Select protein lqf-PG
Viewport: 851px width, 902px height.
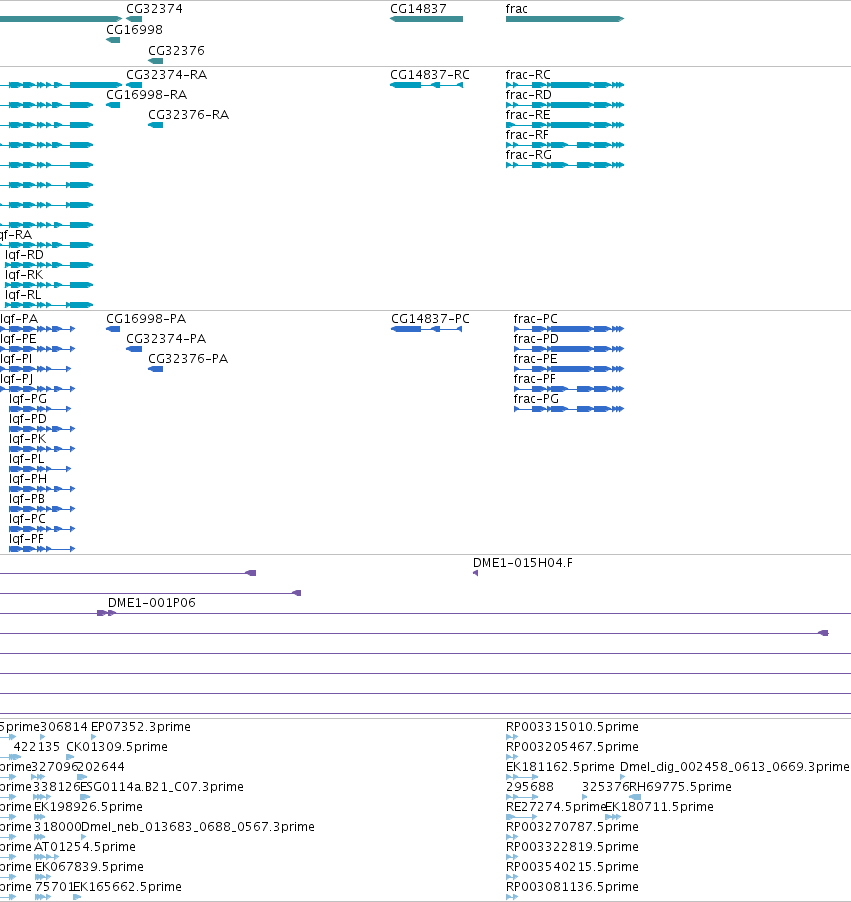click(x=28, y=399)
